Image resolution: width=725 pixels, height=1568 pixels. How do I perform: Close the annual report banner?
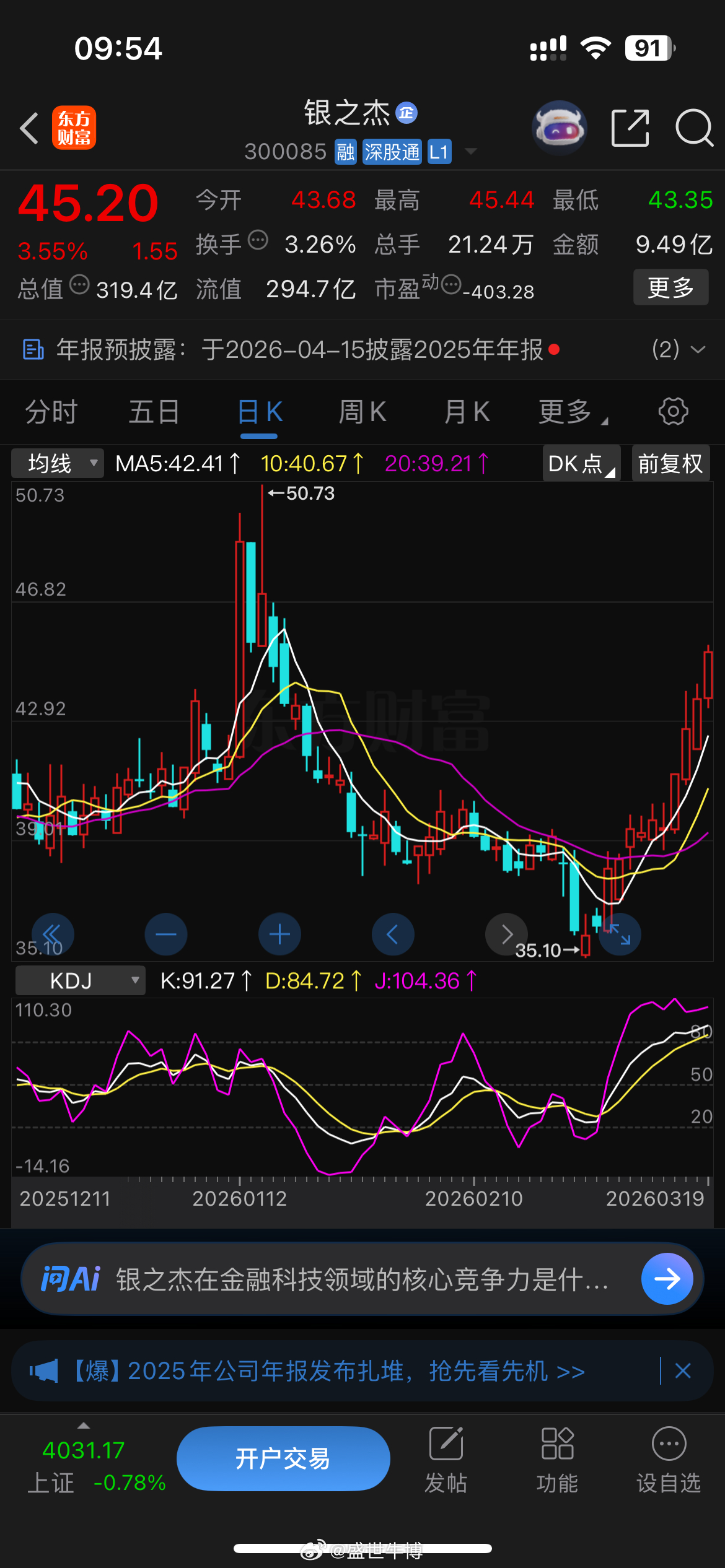pyautogui.click(x=683, y=1371)
